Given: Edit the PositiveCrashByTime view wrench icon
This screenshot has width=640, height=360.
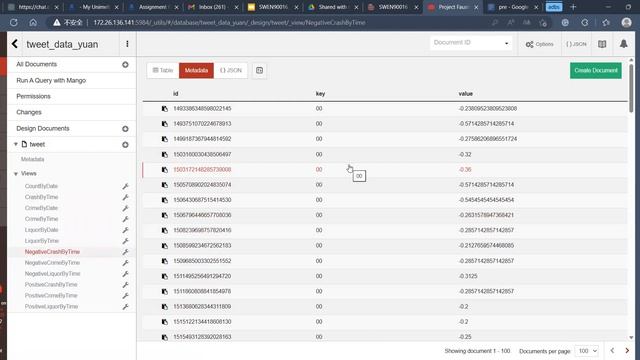Looking at the screenshot, I should coord(125,284).
